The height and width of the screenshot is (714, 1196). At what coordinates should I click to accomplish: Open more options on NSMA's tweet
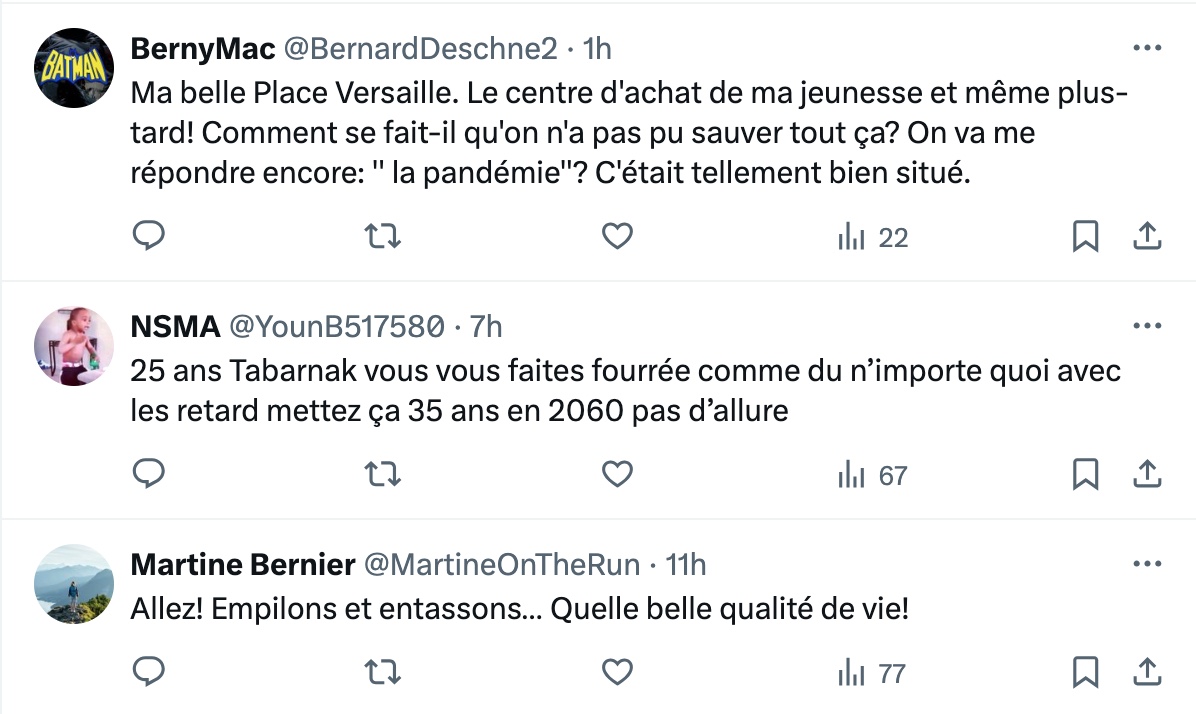click(1146, 326)
